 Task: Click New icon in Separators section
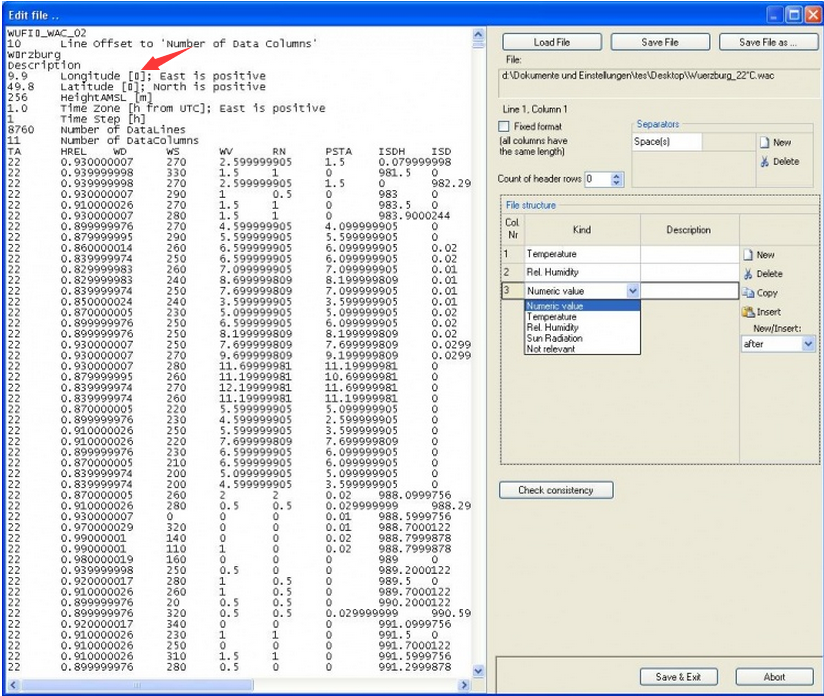(765, 143)
